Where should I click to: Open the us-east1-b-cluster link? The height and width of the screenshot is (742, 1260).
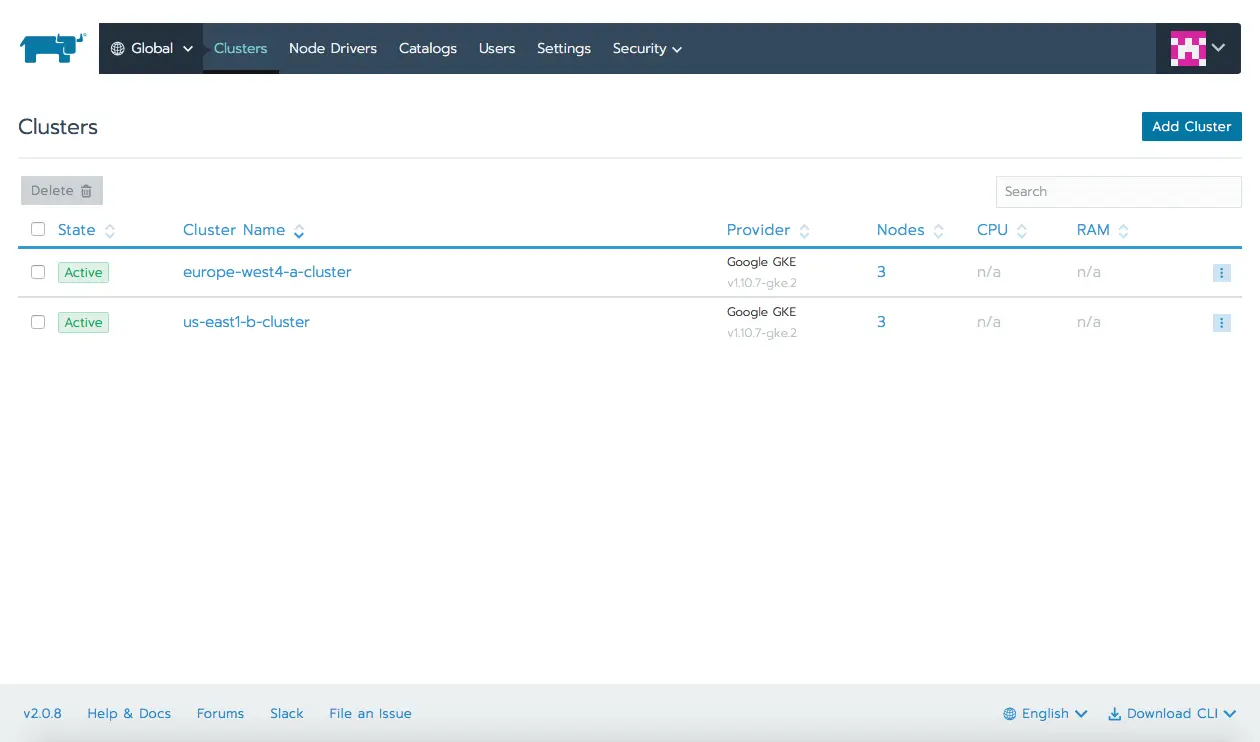coord(246,322)
